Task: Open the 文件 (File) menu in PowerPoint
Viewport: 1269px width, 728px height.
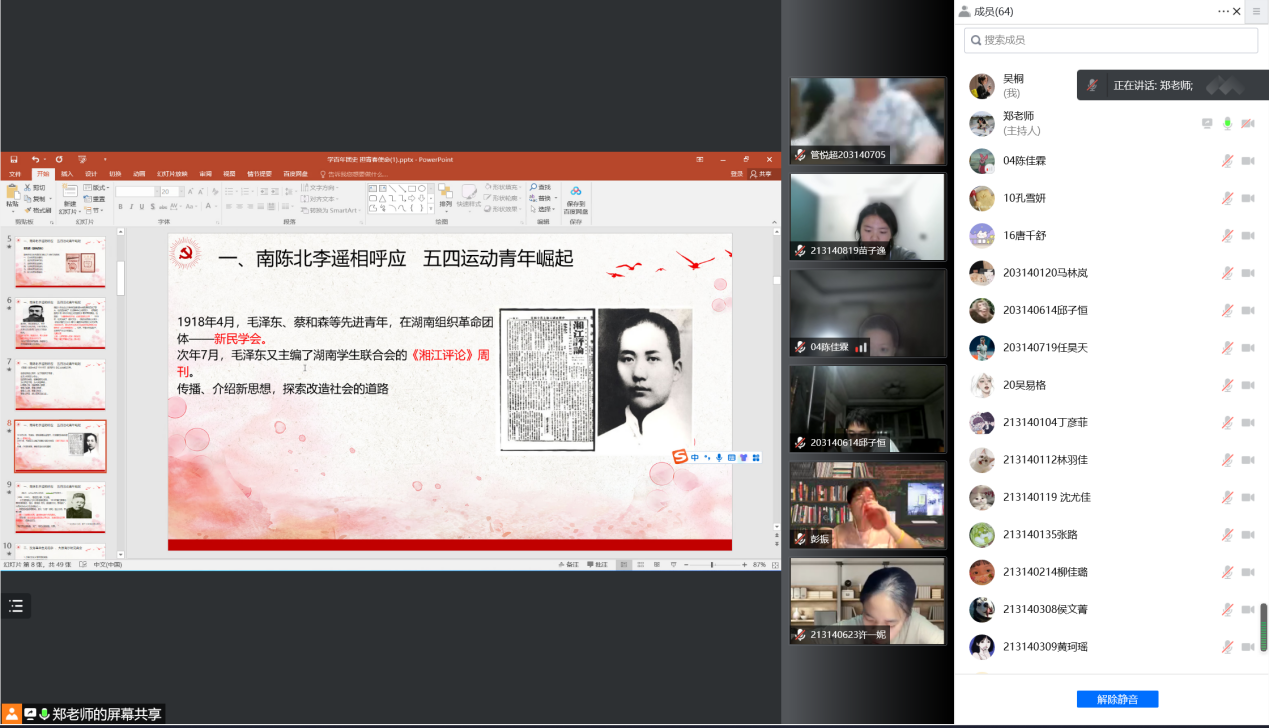Action: (15, 174)
